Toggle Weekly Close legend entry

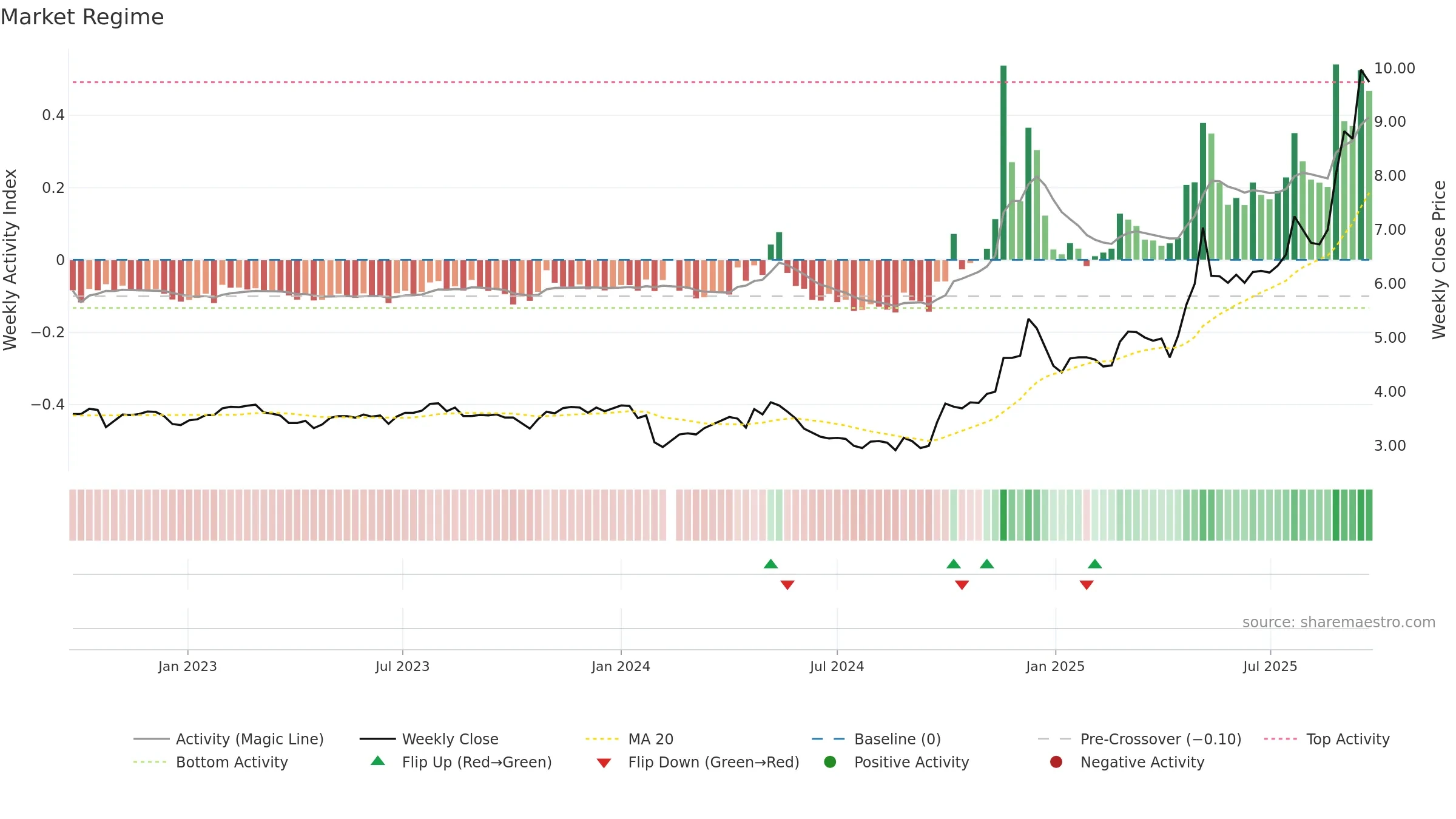[x=429, y=739]
